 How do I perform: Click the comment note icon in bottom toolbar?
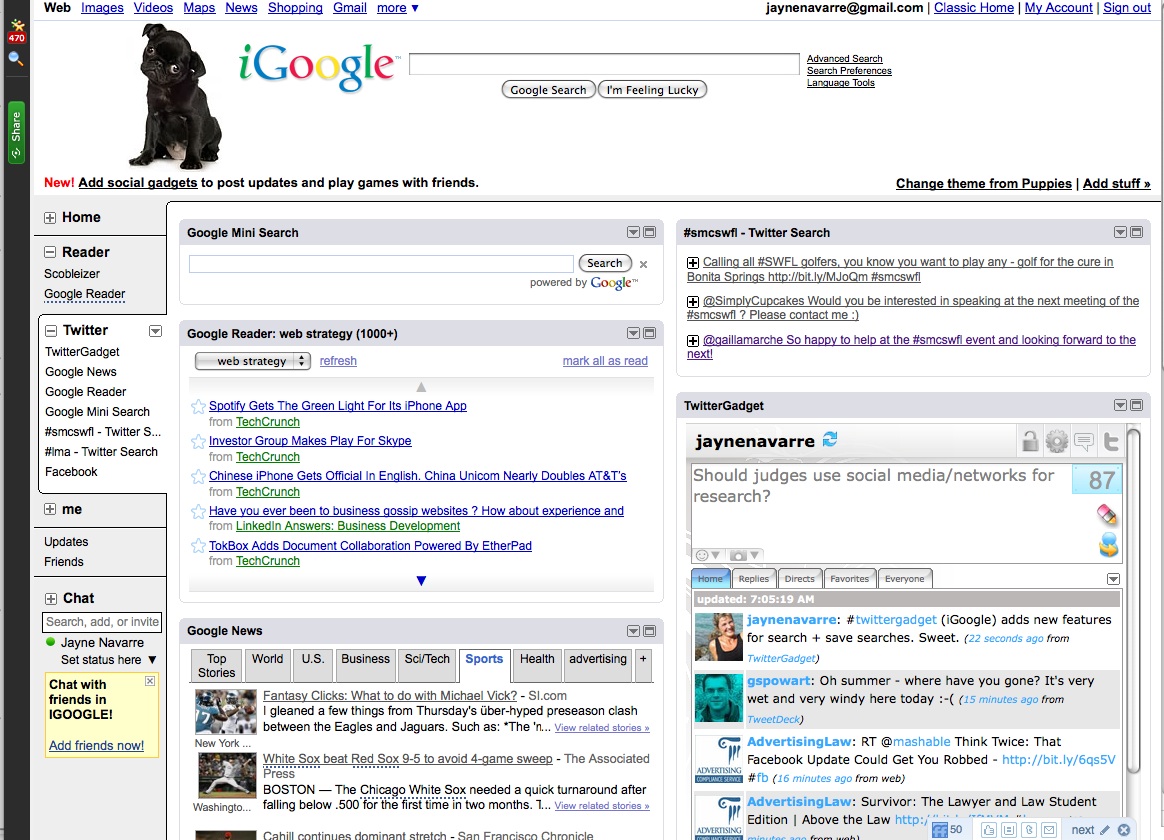(x=1009, y=830)
